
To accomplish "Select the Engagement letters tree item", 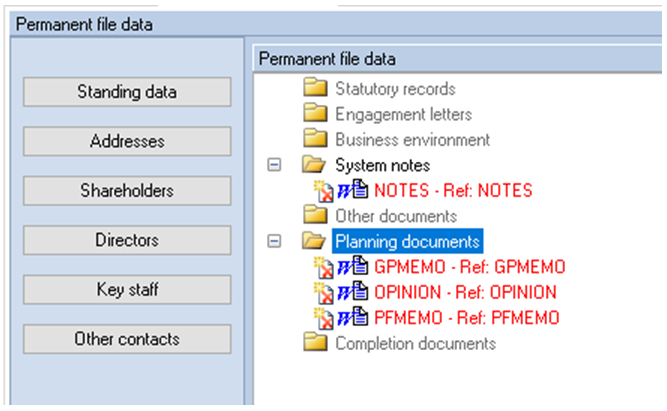I will [x=404, y=114].
